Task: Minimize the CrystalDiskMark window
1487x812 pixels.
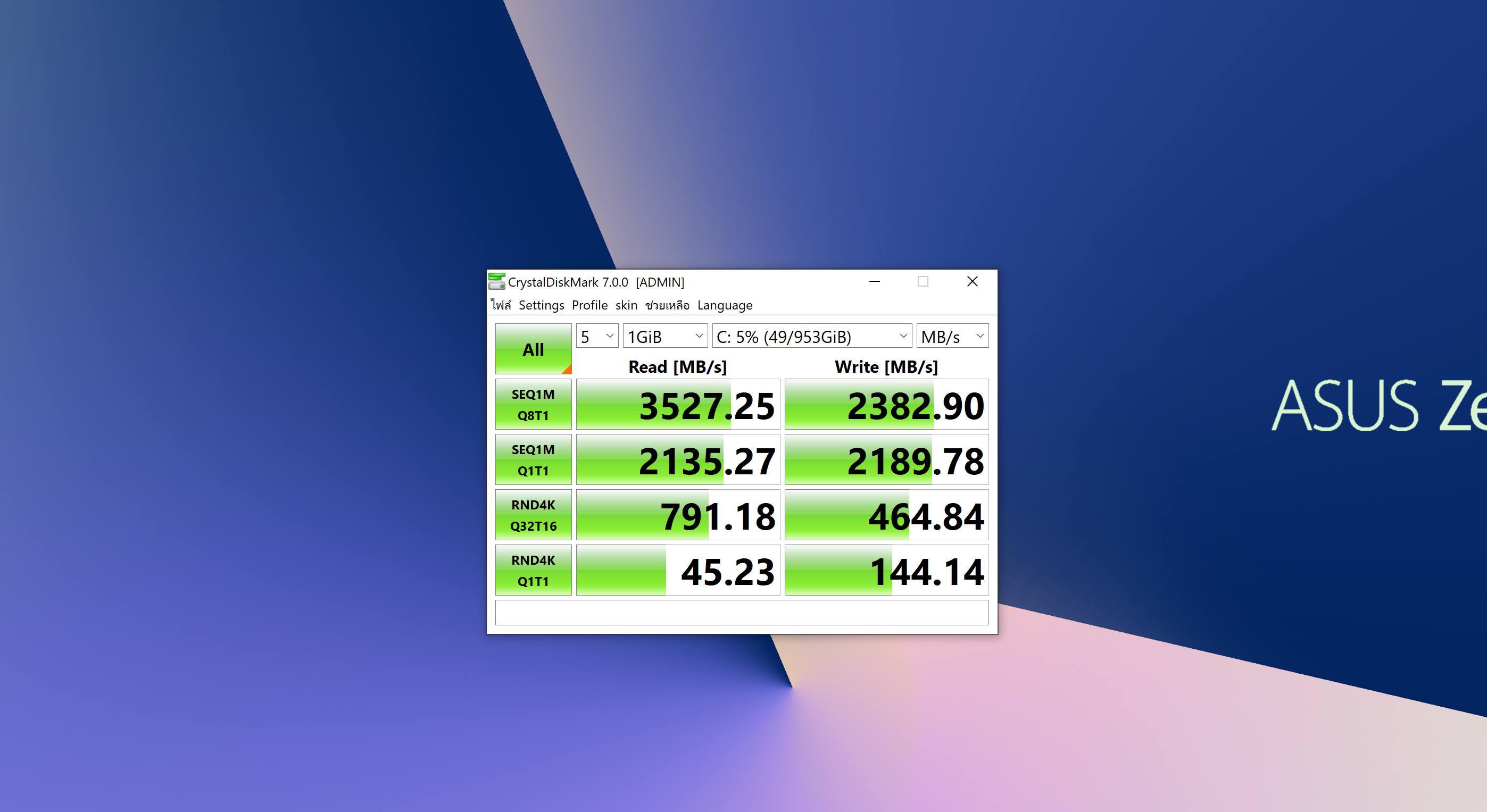Action: coord(875,282)
